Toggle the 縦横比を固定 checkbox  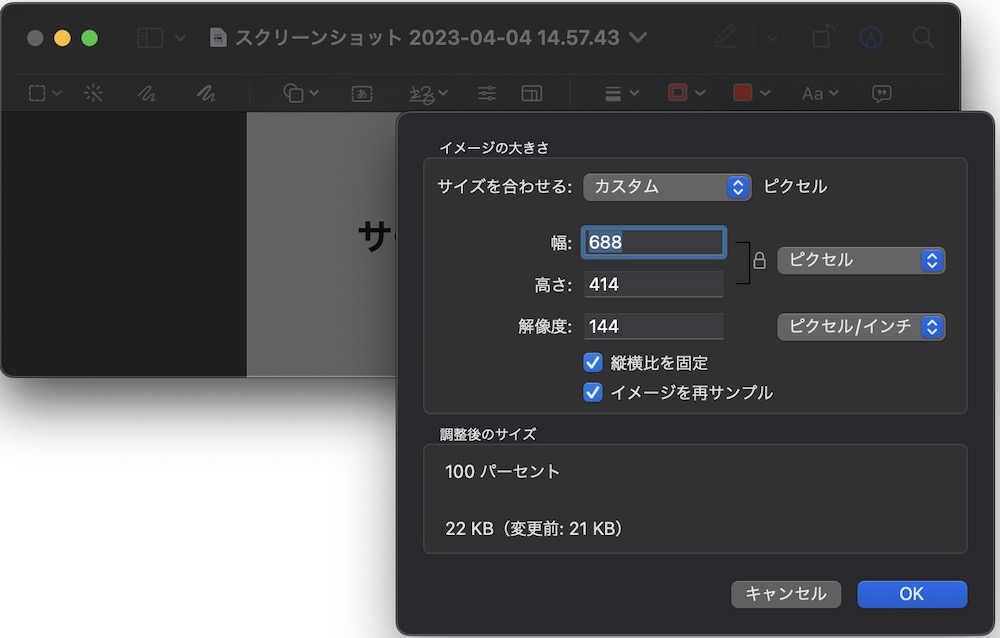pyautogui.click(x=593, y=363)
